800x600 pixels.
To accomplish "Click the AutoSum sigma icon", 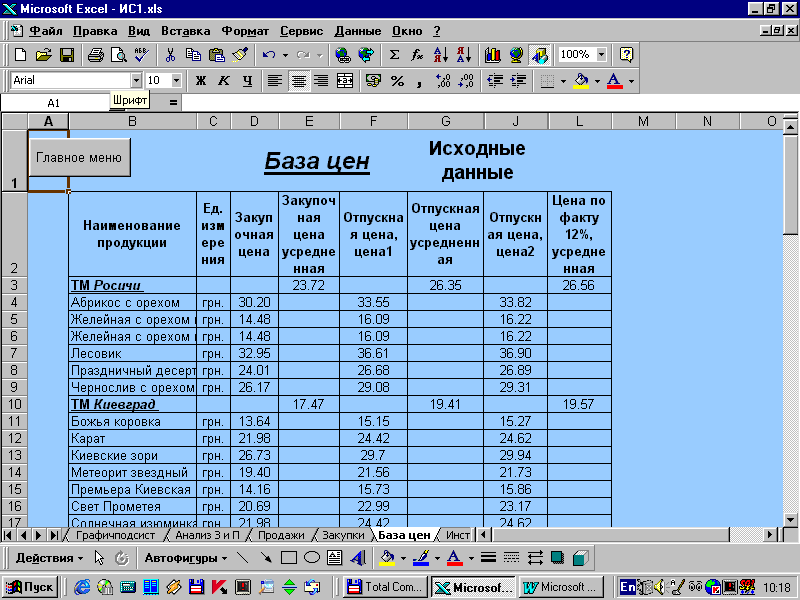I will point(394,55).
